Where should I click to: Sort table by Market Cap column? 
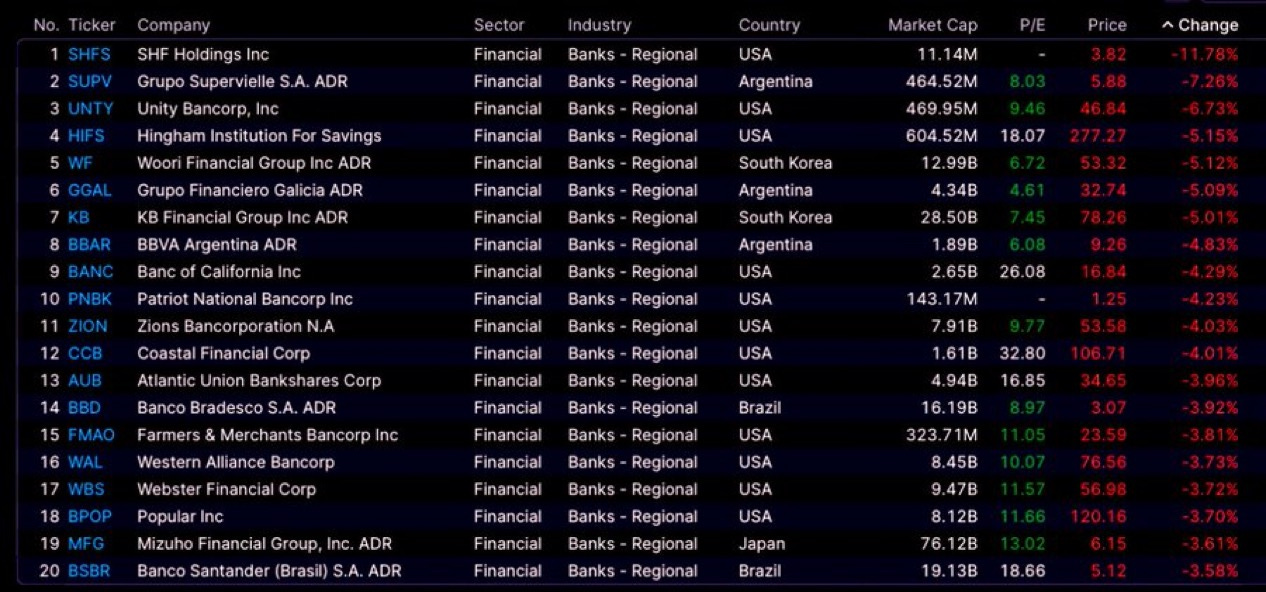[932, 25]
